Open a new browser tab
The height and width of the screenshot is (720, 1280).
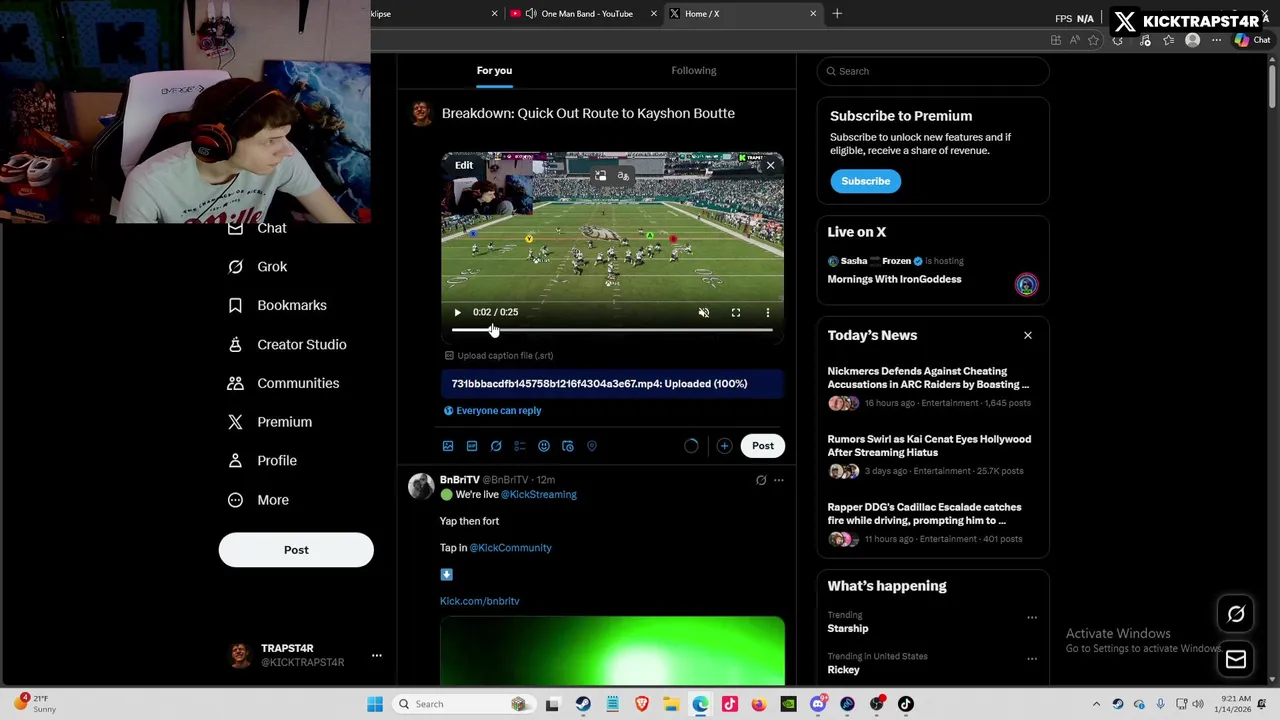(x=837, y=14)
